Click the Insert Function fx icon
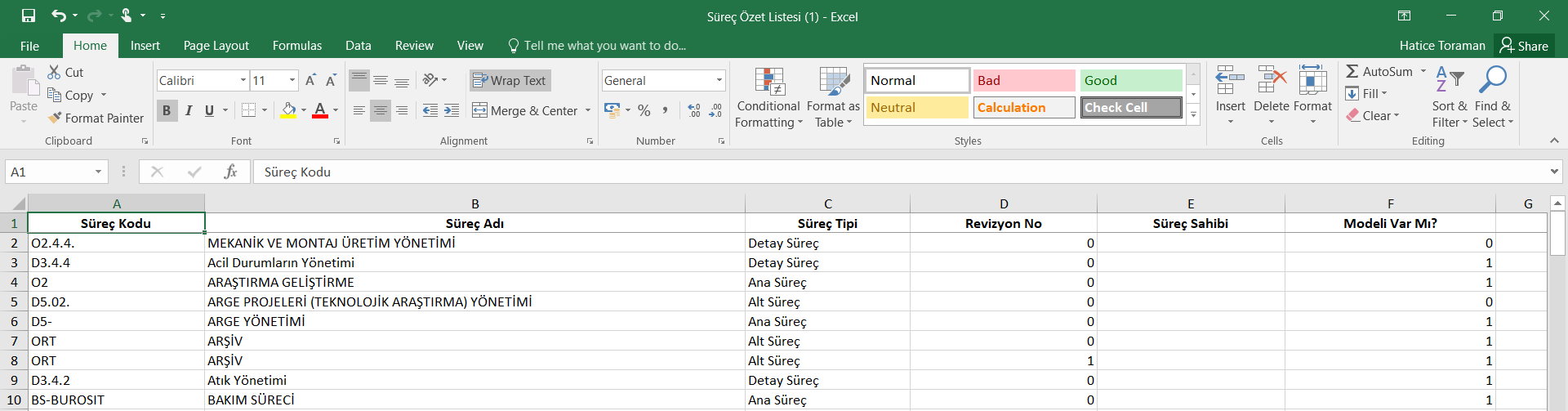This screenshot has width=1568, height=411. pyautogui.click(x=230, y=172)
